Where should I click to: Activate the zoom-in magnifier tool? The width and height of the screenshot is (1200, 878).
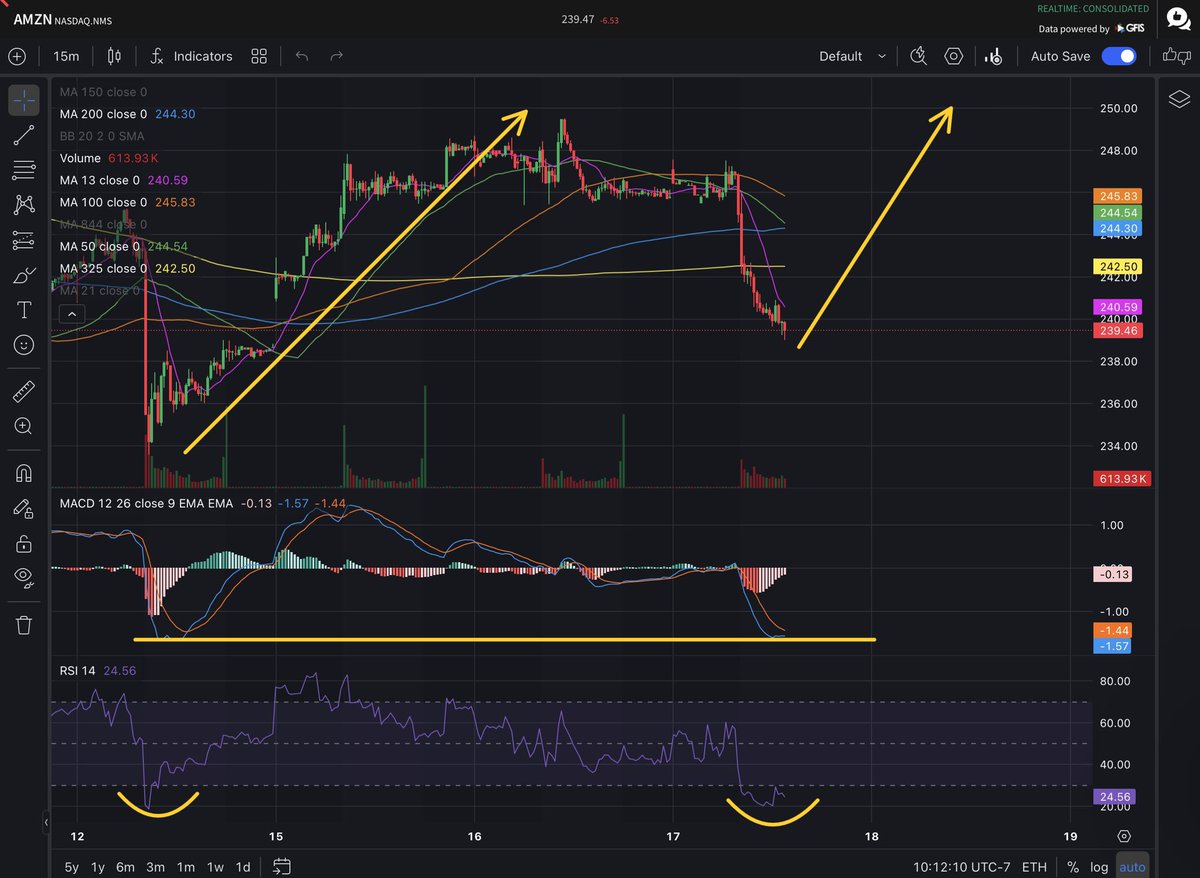24,426
